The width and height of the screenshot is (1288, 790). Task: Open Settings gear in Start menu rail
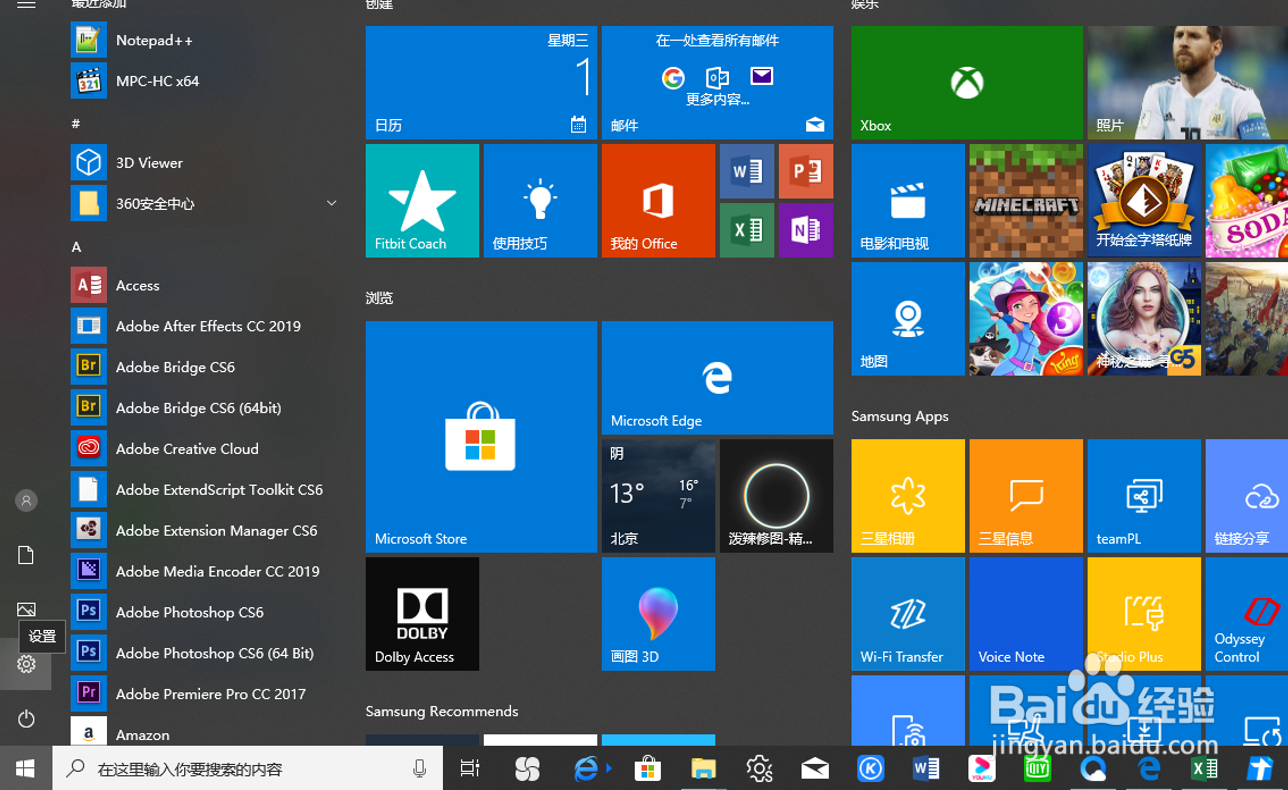click(x=26, y=664)
